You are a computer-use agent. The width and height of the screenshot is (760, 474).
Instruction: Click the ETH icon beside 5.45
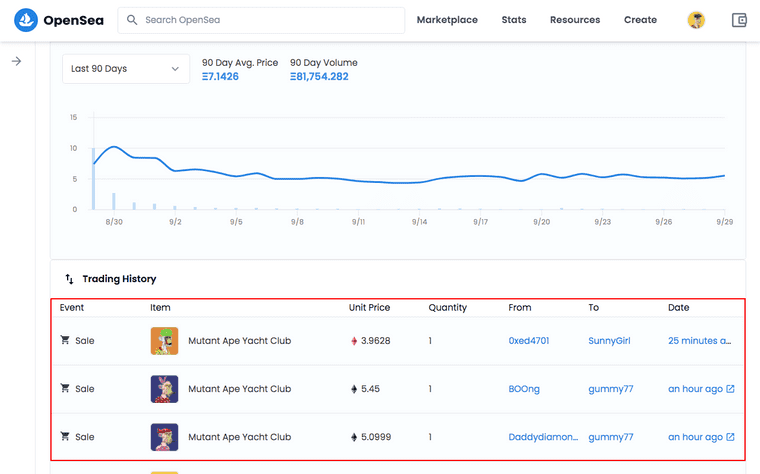(x=354, y=389)
